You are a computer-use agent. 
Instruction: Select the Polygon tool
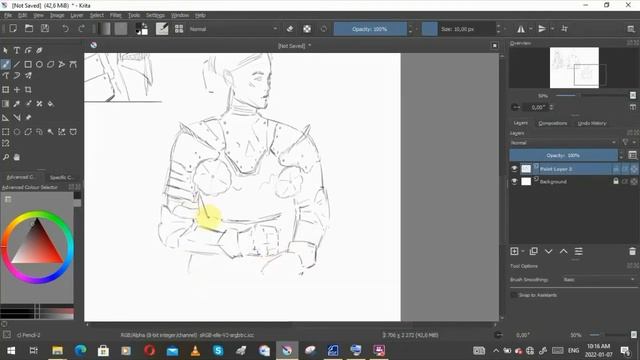(51, 64)
